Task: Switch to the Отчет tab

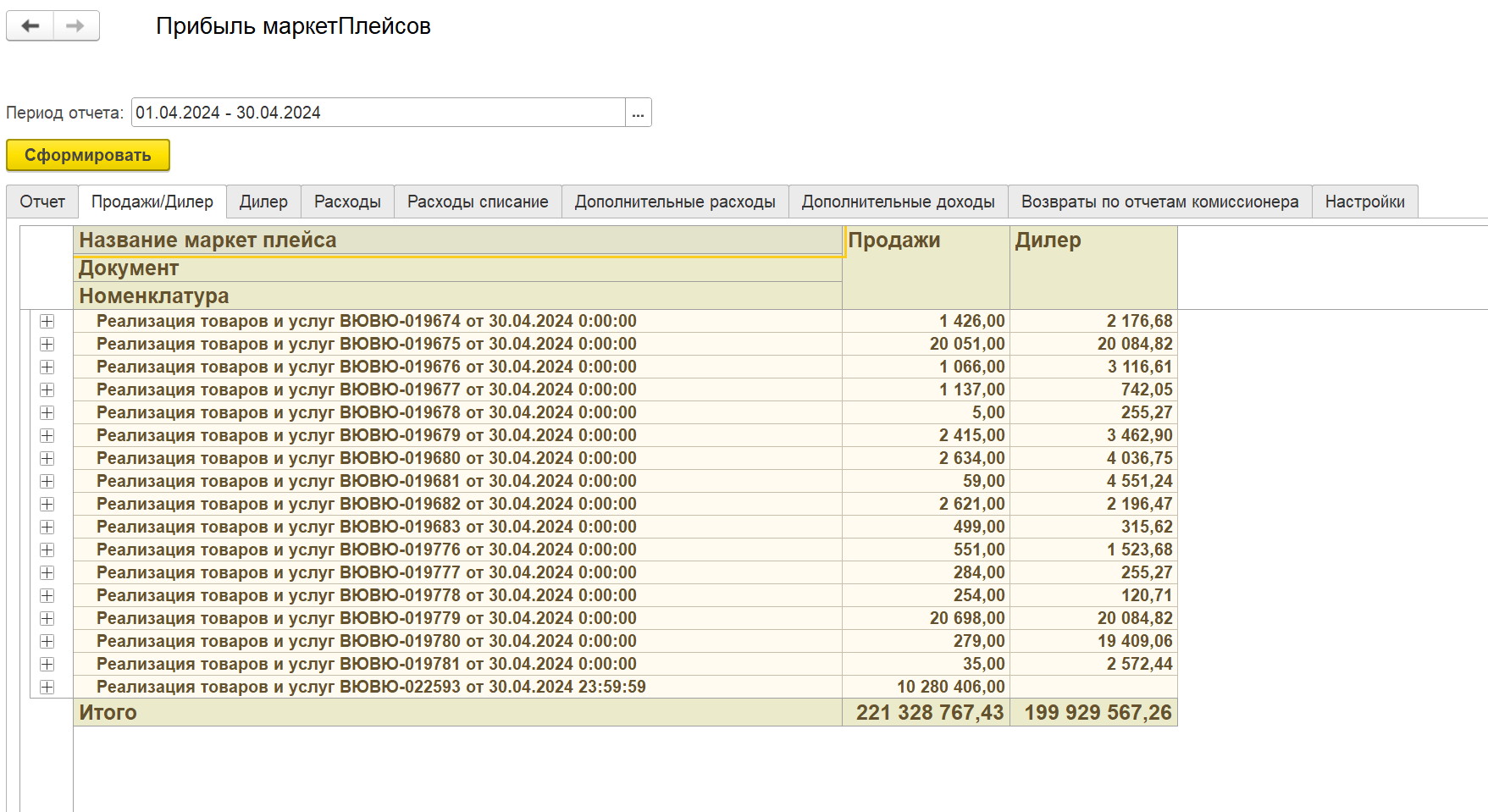Action: [x=42, y=202]
